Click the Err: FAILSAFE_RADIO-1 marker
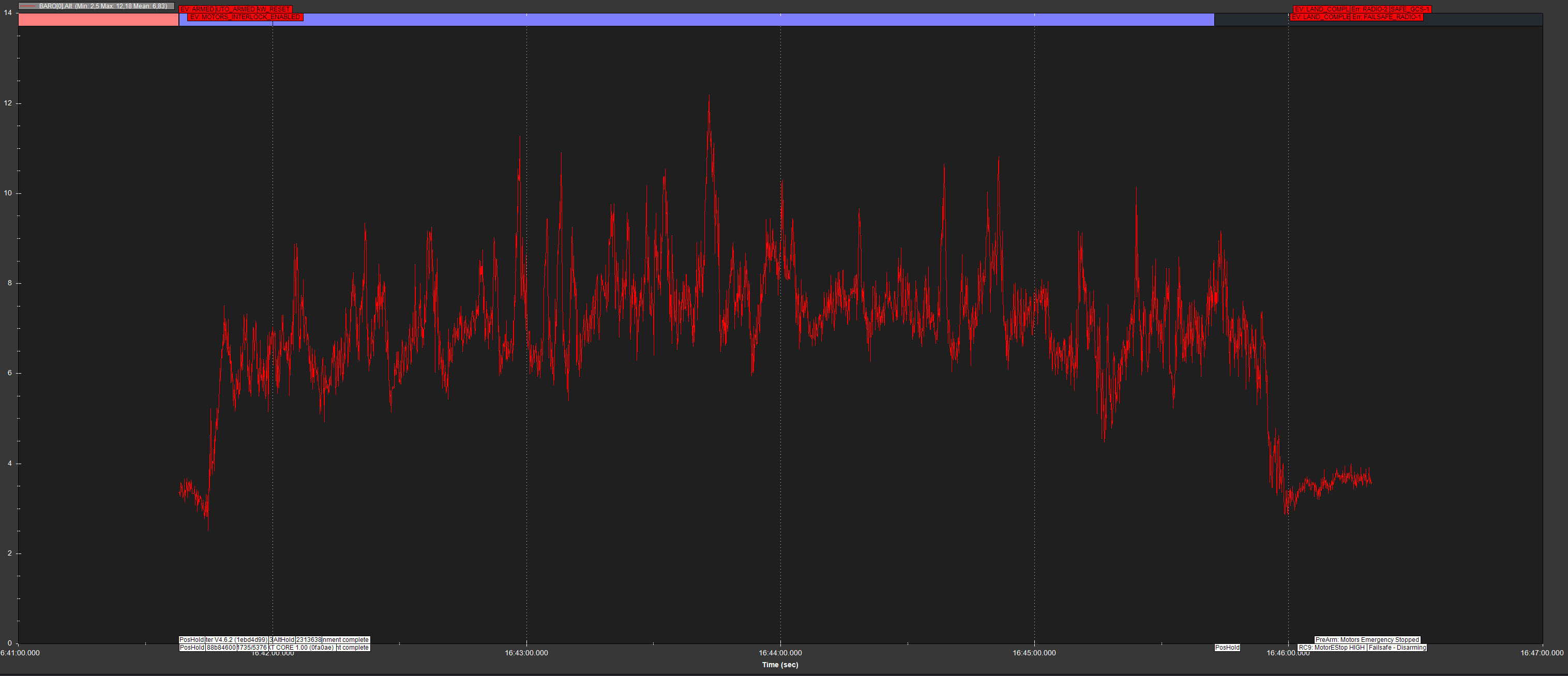 (x=1386, y=17)
